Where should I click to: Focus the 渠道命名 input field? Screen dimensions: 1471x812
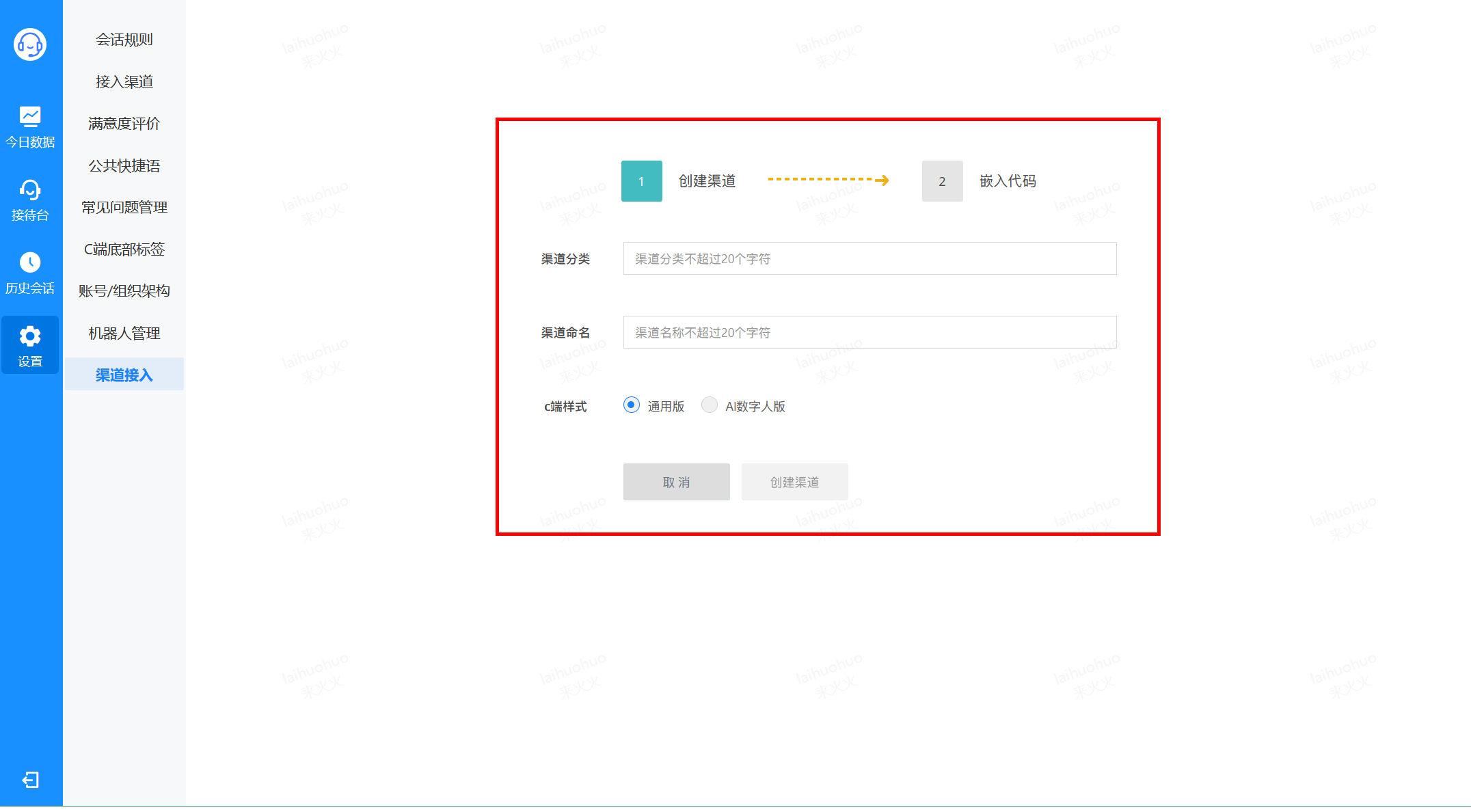(x=870, y=332)
